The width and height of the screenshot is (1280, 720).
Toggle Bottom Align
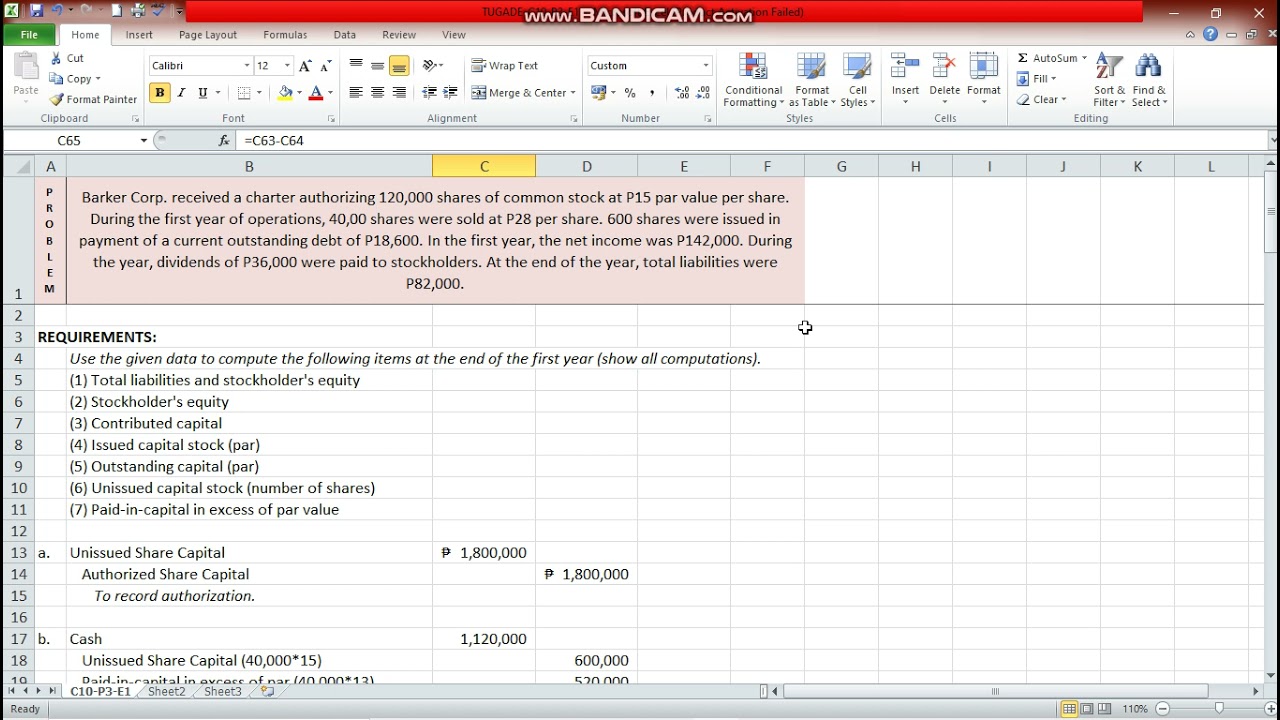[399, 65]
